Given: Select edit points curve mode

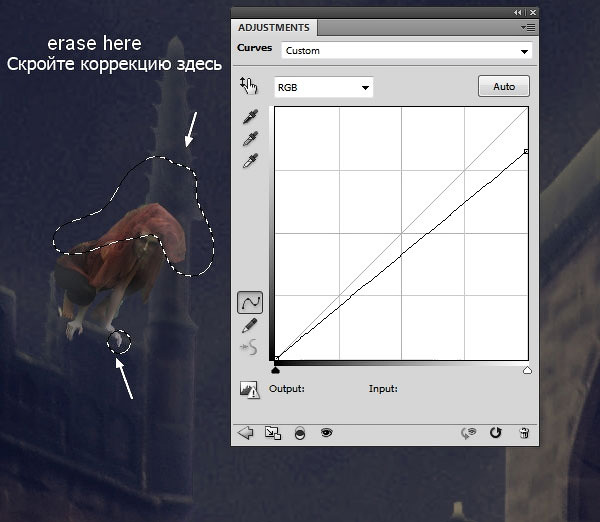Looking at the screenshot, I should pos(250,302).
